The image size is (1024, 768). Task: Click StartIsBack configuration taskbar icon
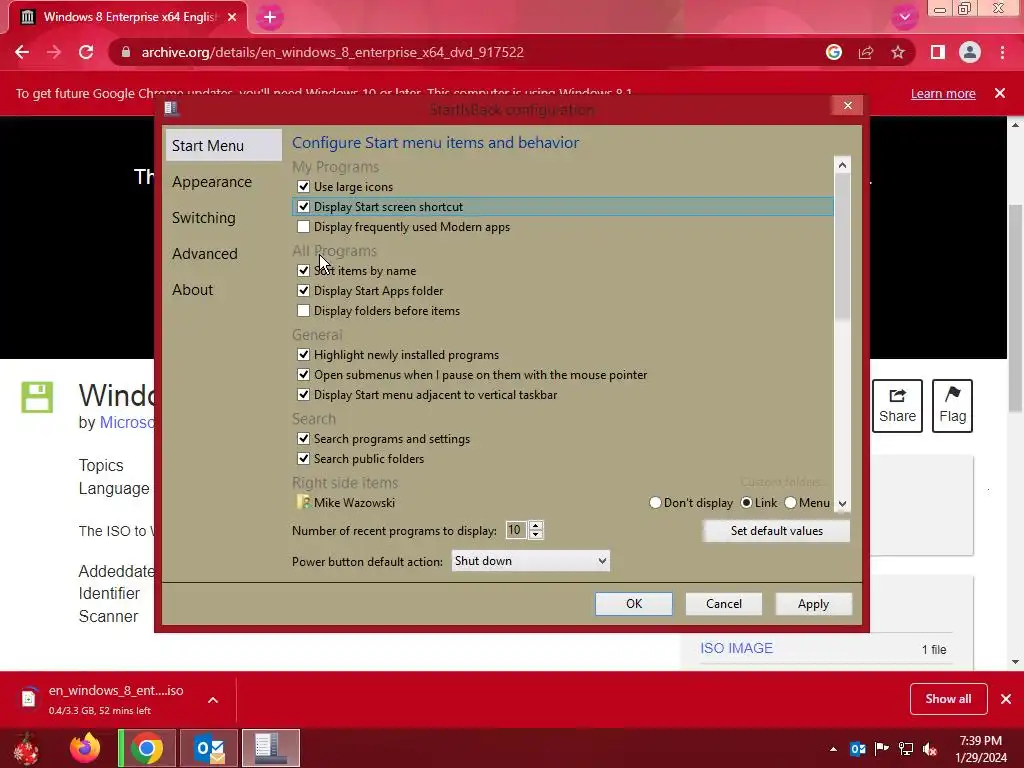pyautogui.click(x=270, y=748)
